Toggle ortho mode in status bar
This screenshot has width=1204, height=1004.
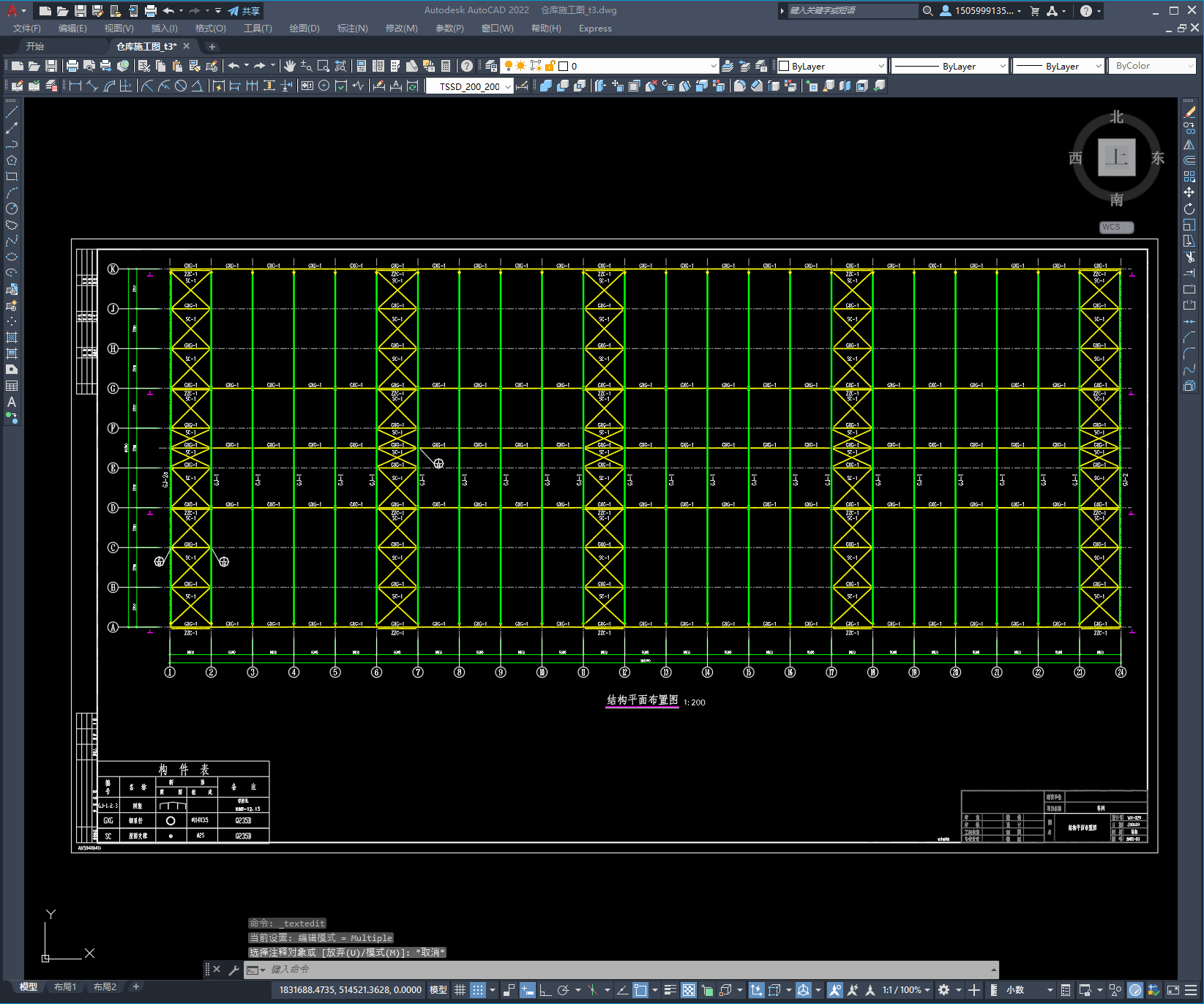[x=546, y=990]
